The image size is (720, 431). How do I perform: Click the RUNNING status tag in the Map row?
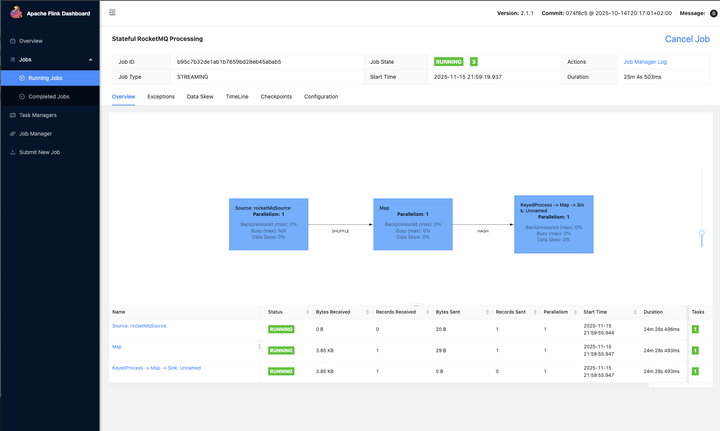pos(281,350)
